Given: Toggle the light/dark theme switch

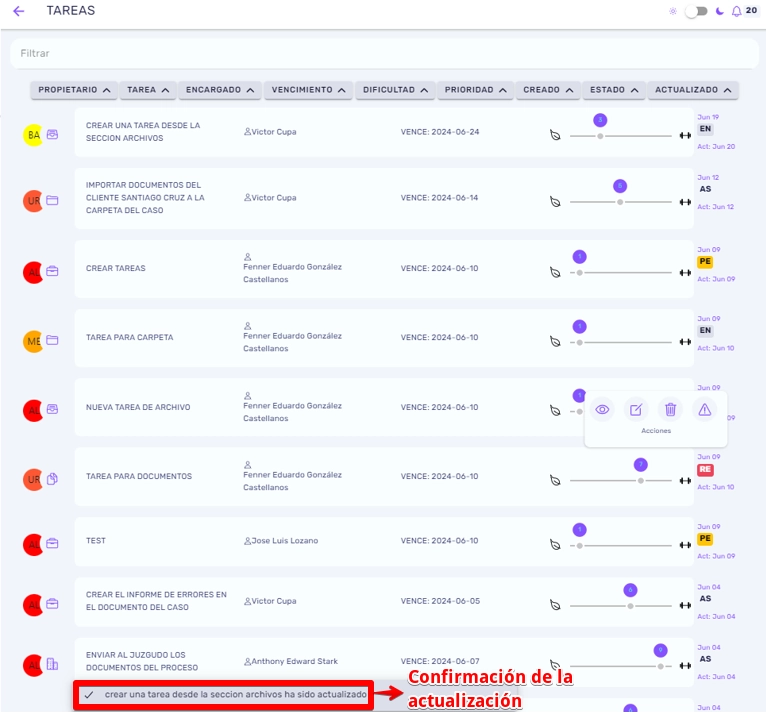Looking at the screenshot, I should click(x=696, y=11).
